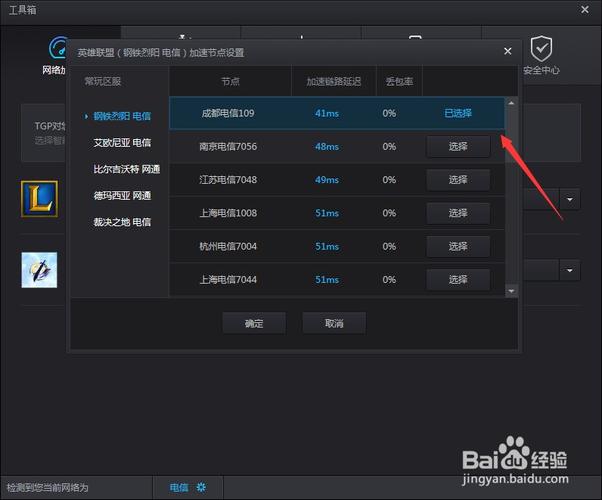Click the 电信 network type link in status bar
Image resolution: width=602 pixels, height=500 pixels.
point(179,488)
